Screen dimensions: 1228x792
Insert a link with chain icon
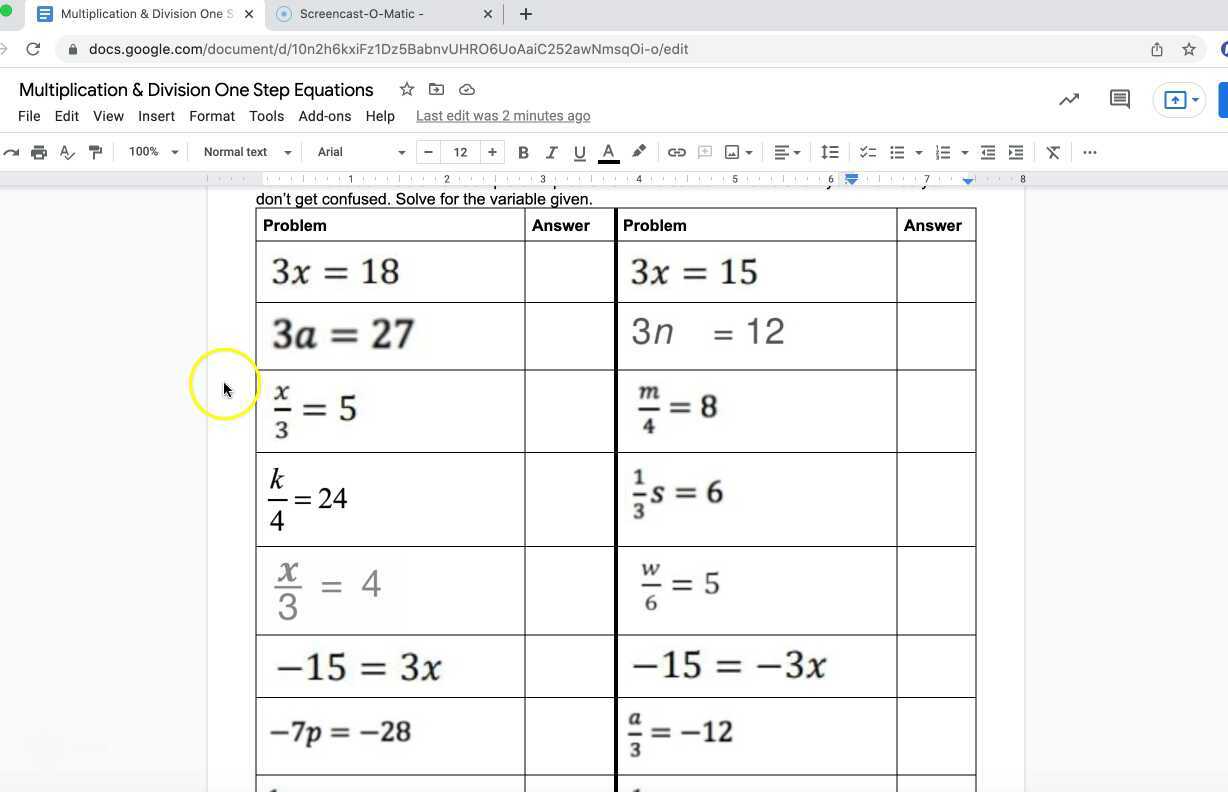click(x=677, y=152)
